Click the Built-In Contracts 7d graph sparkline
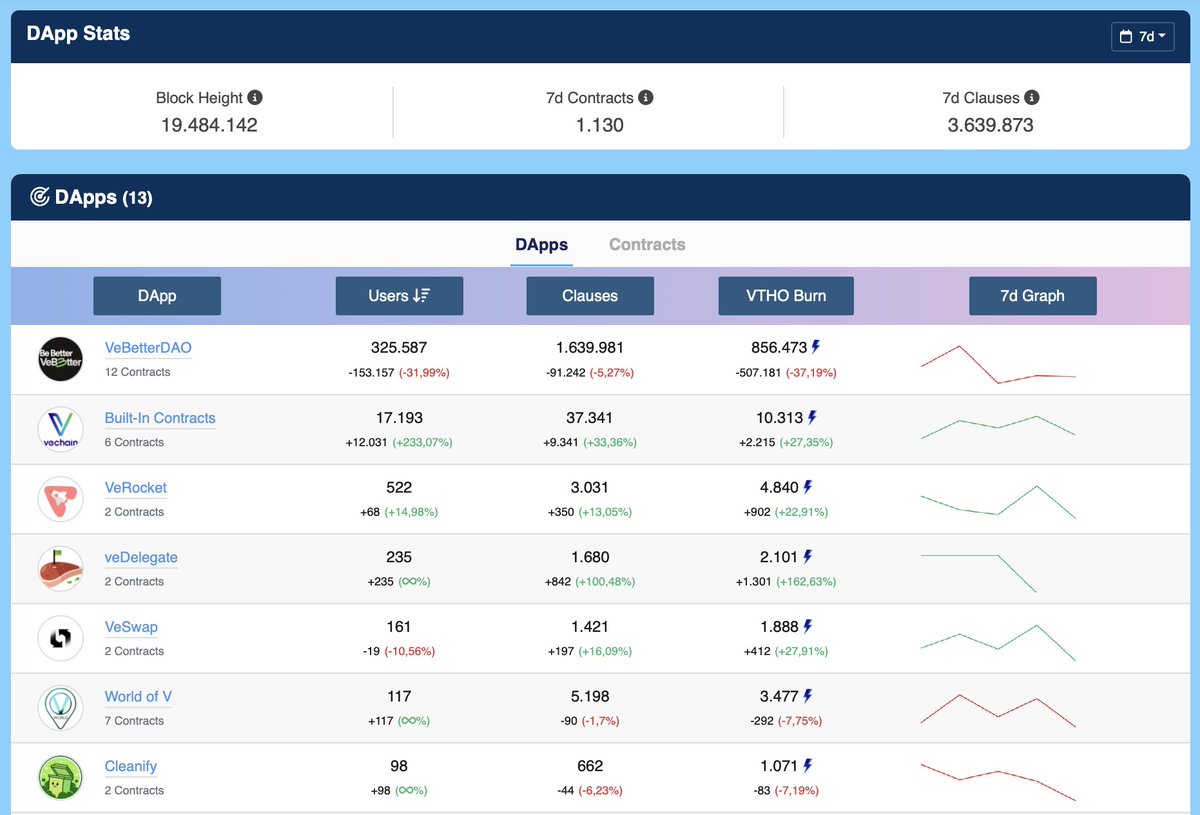This screenshot has width=1200, height=815. [998, 427]
